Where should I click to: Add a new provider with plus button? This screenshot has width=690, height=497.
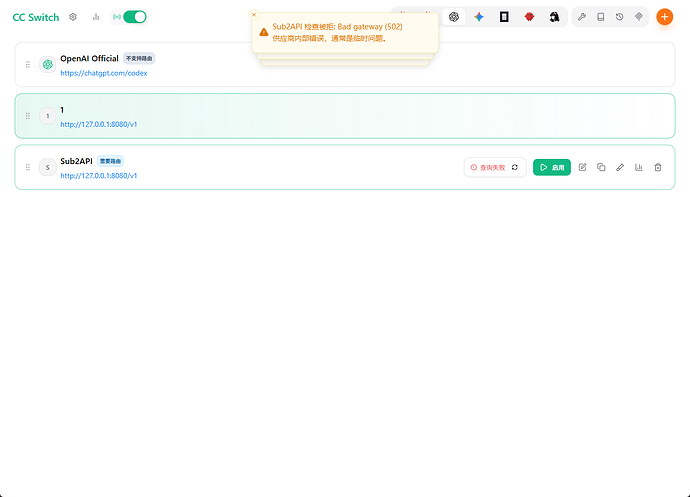tap(664, 17)
